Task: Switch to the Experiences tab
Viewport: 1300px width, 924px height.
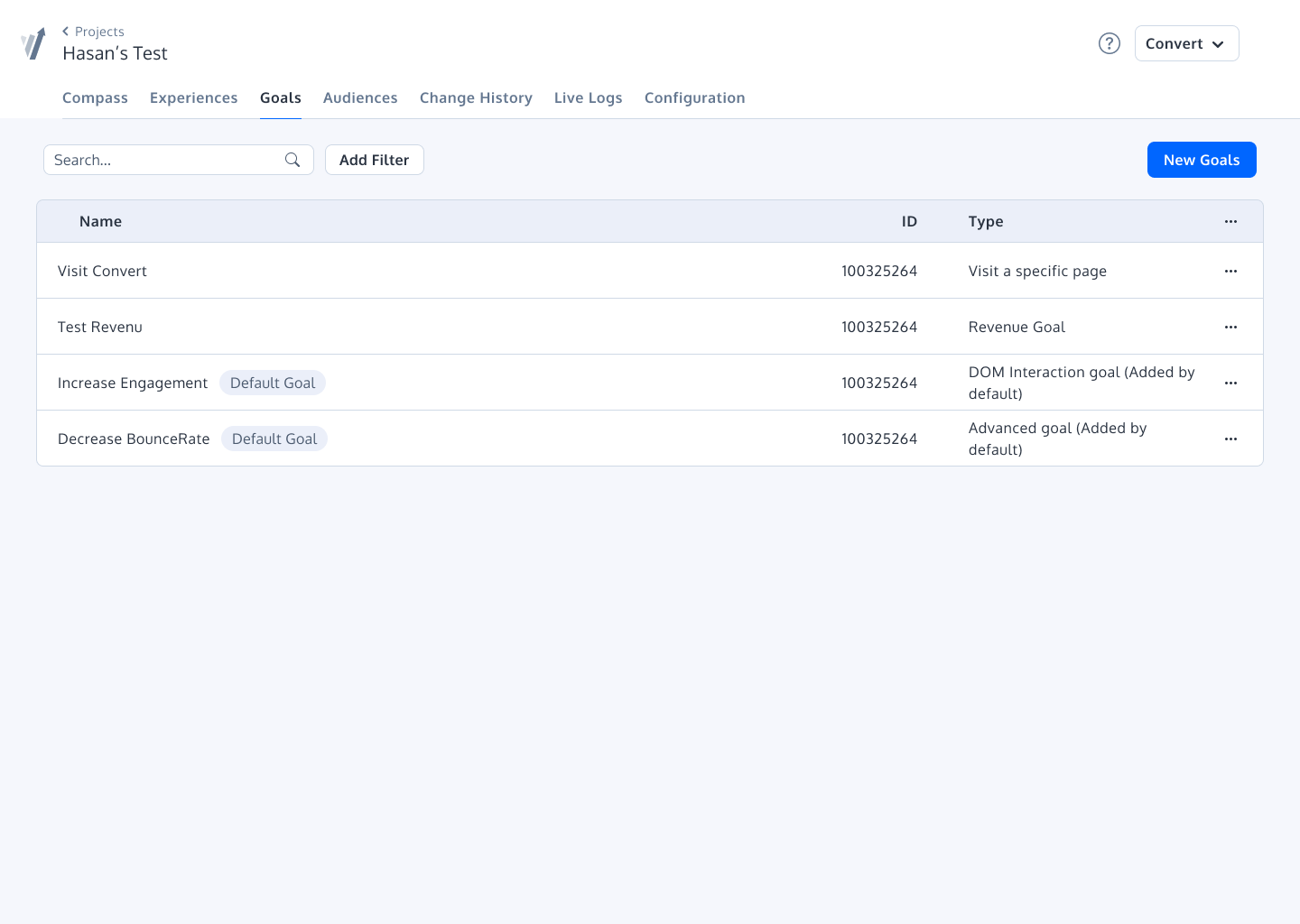Action: click(x=193, y=97)
